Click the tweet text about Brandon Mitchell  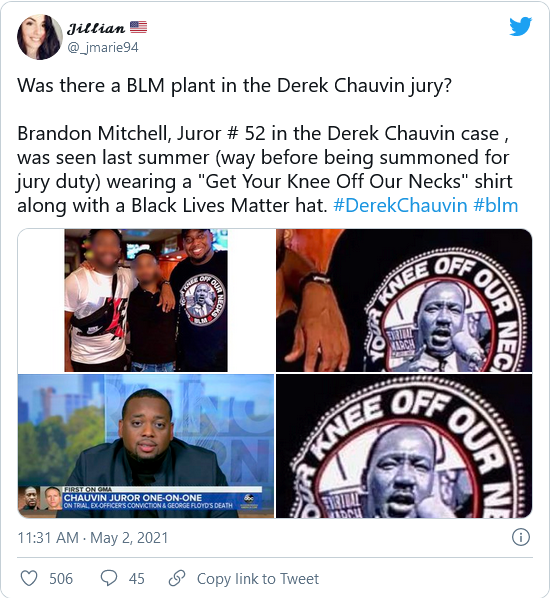[265, 169]
